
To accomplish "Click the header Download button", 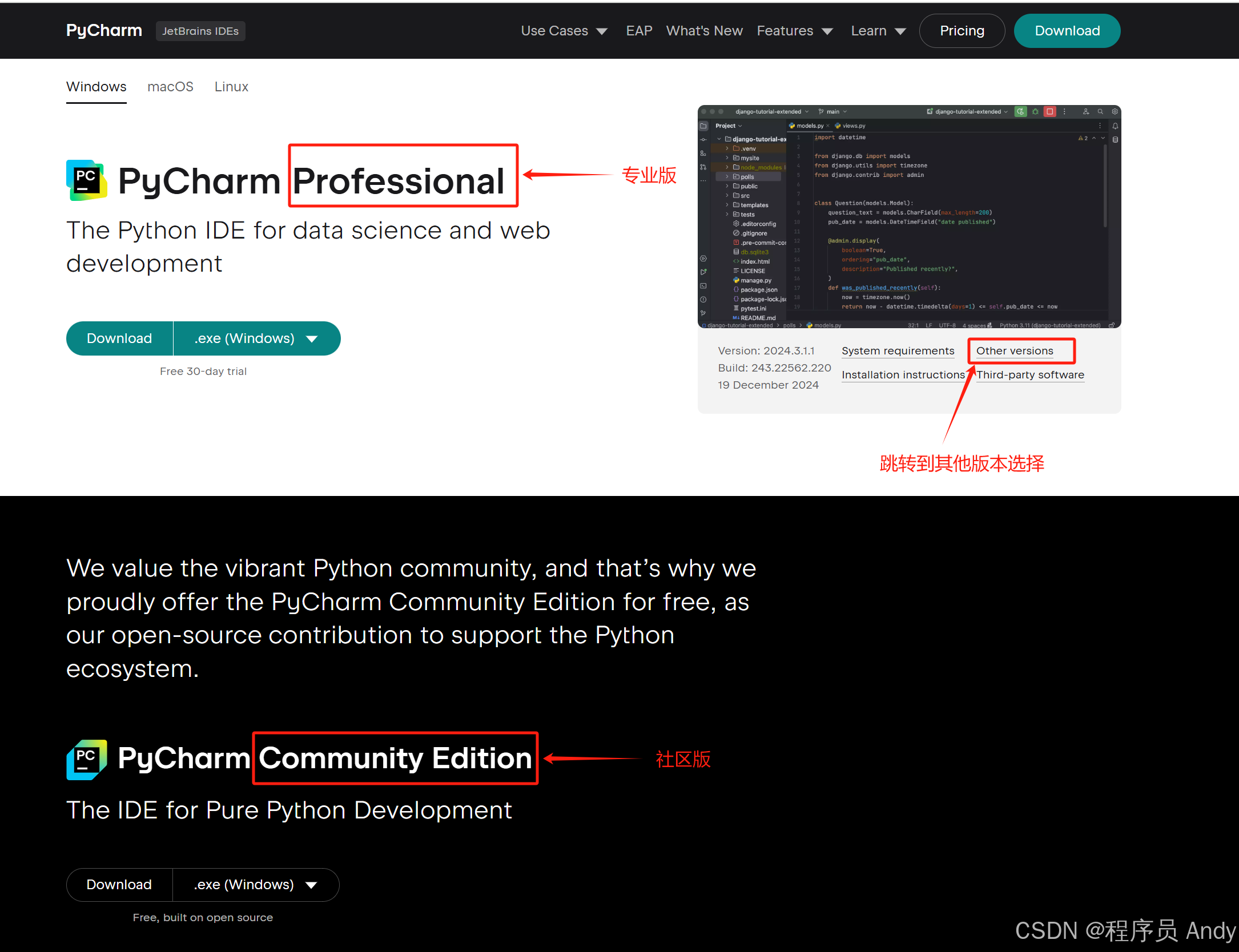I will click(x=1067, y=31).
